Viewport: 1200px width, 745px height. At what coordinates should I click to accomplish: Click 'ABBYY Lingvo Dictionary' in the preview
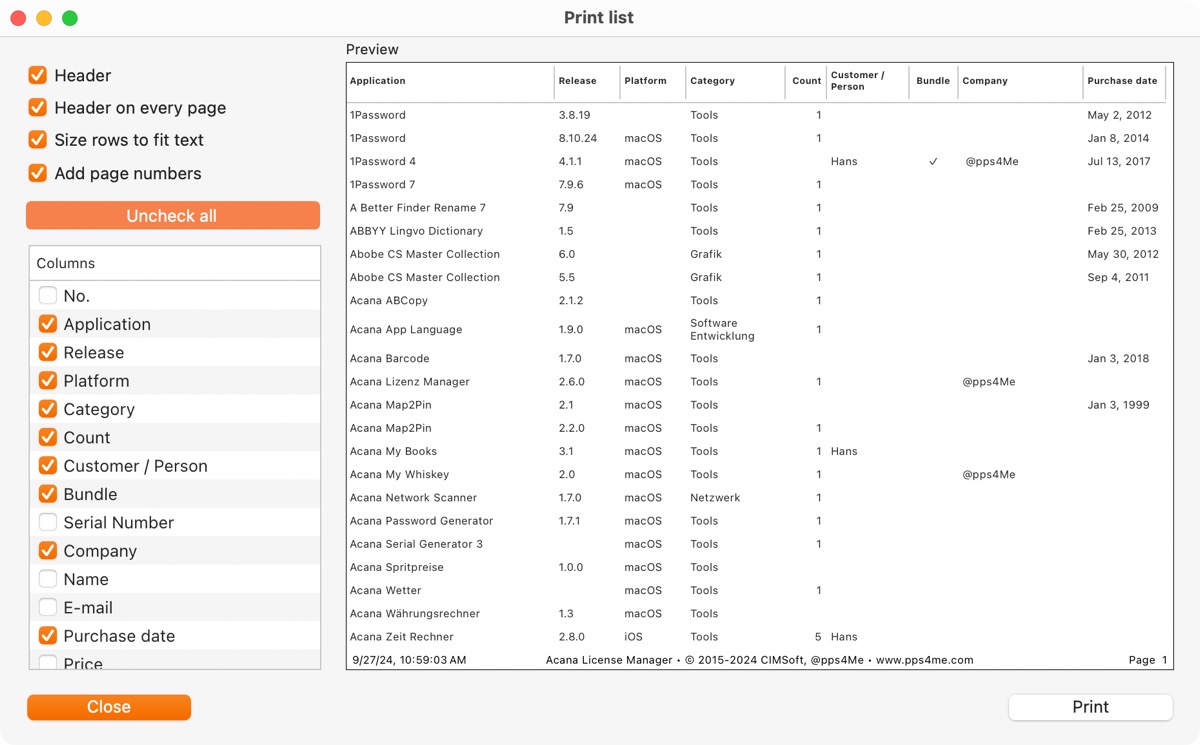(x=416, y=231)
